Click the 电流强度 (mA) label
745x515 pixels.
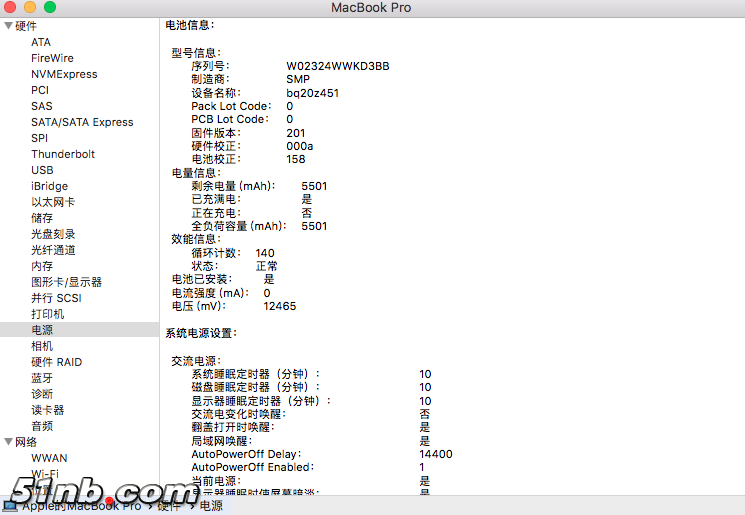pyautogui.click(x=210, y=293)
